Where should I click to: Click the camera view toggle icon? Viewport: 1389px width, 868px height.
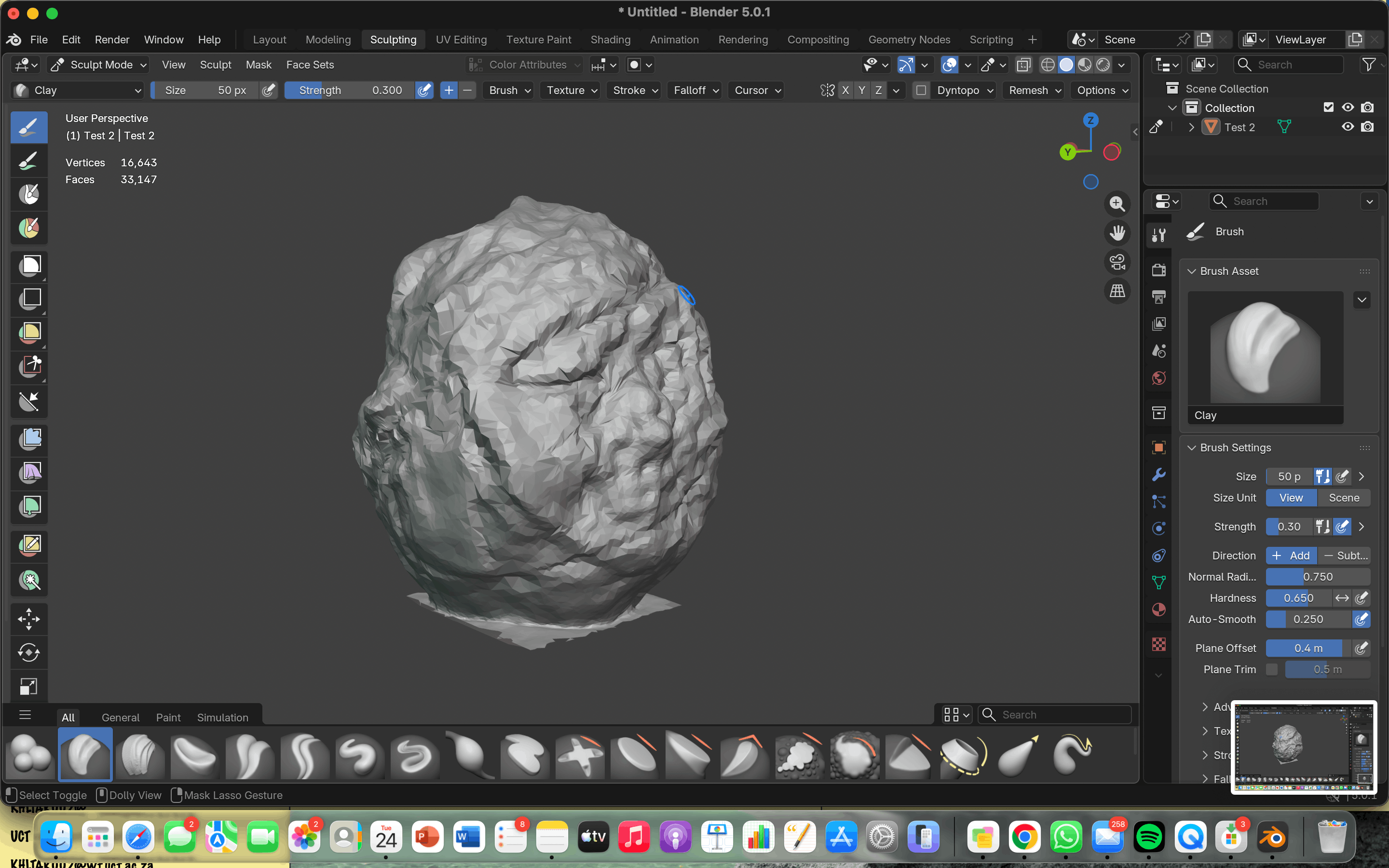click(x=1117, y=262)
